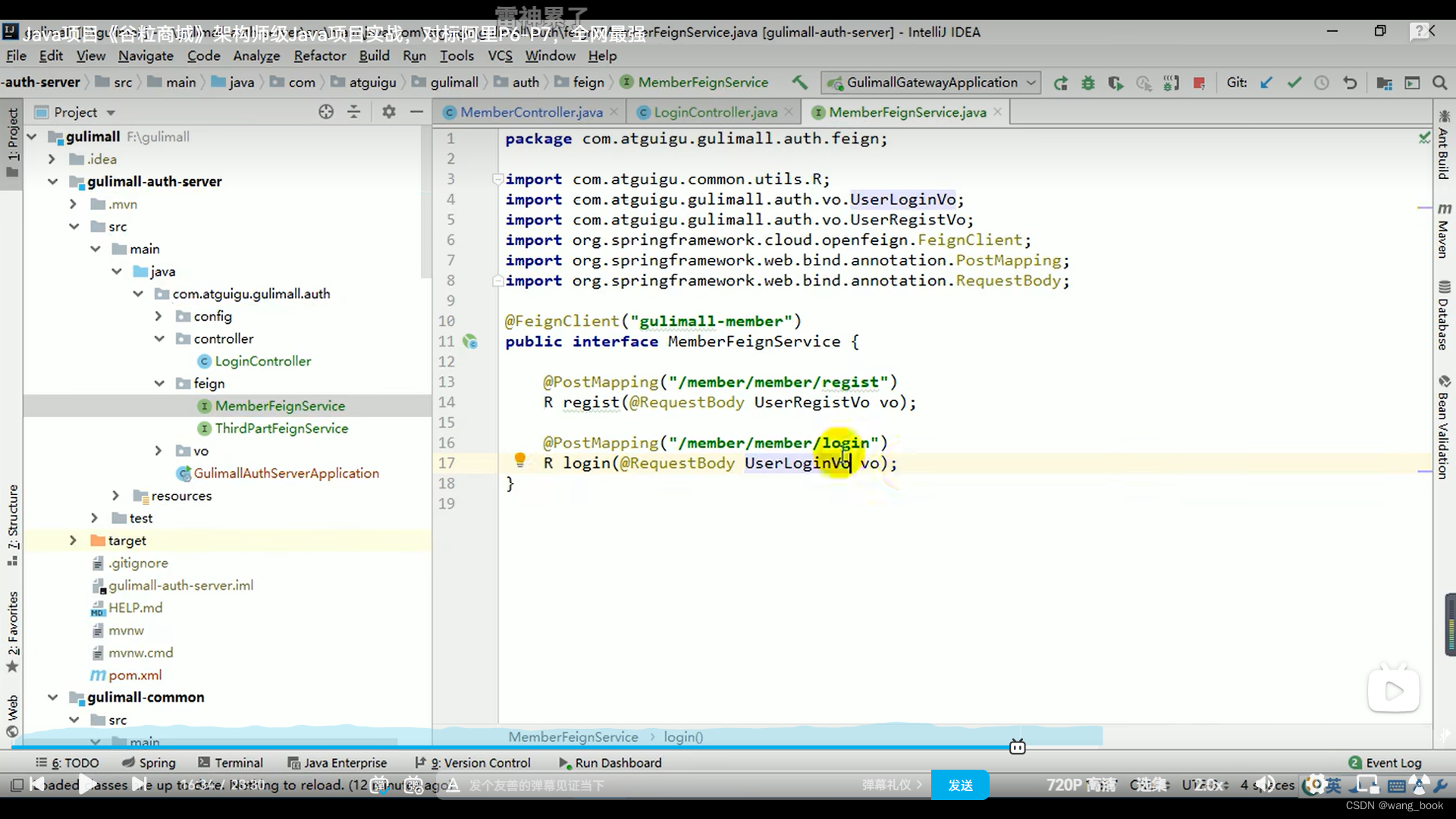Image resolution: width=1456 pixels, height=819 pixels.
Task: Open the Maven tool window
Action: [x=1444, y=231]
